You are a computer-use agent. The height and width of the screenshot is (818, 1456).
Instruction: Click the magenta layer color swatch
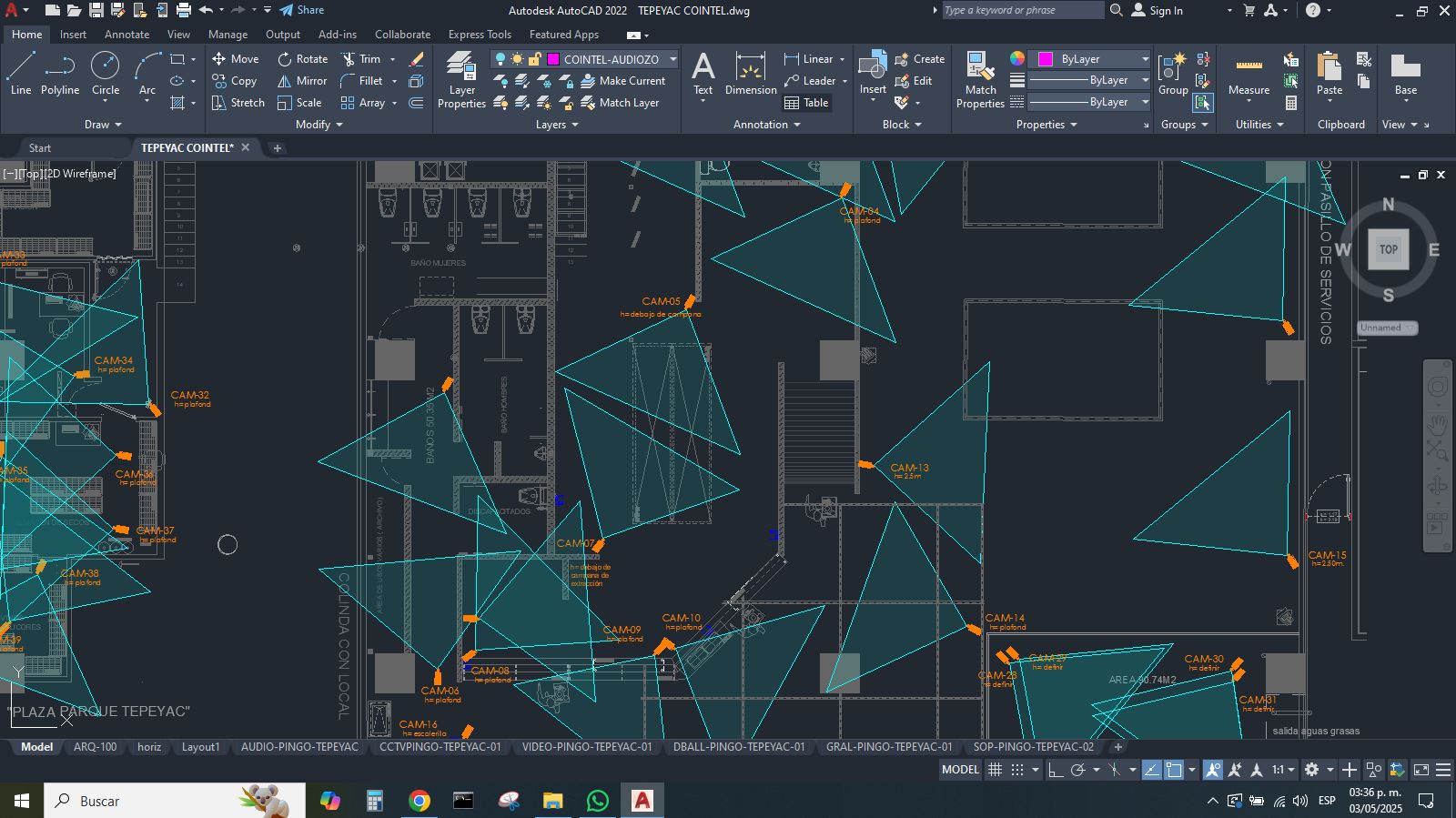pos(553,59)
